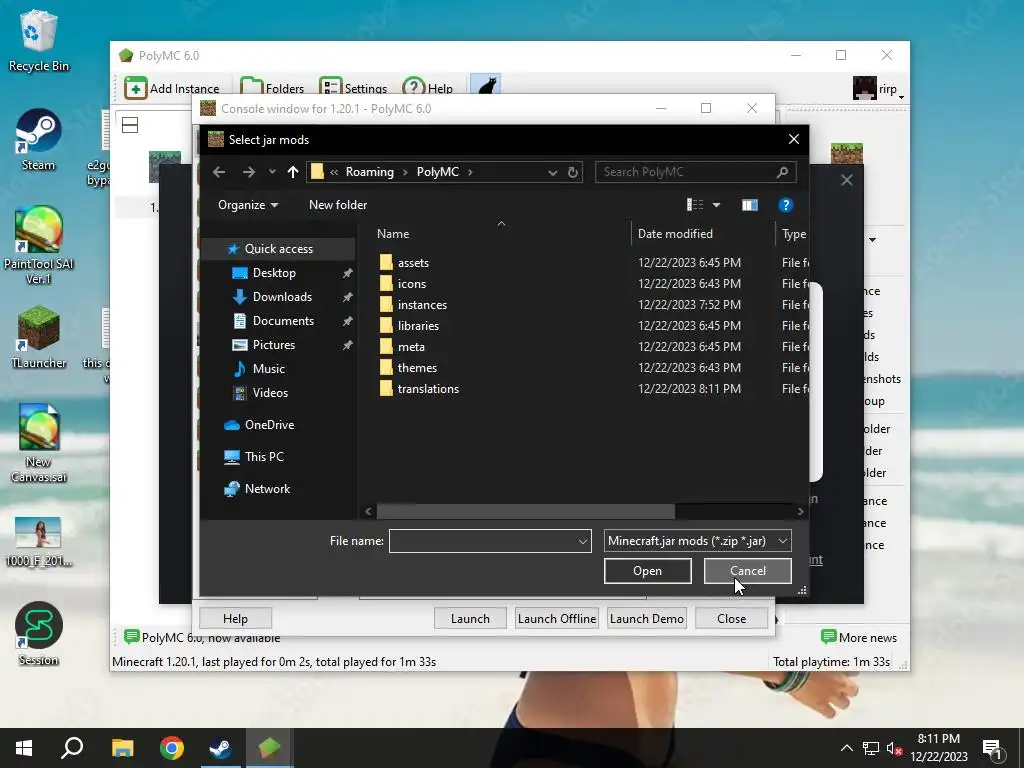Open file dialog help icon
Screen dimensions: 1024x768
click(x=786, y=205)
